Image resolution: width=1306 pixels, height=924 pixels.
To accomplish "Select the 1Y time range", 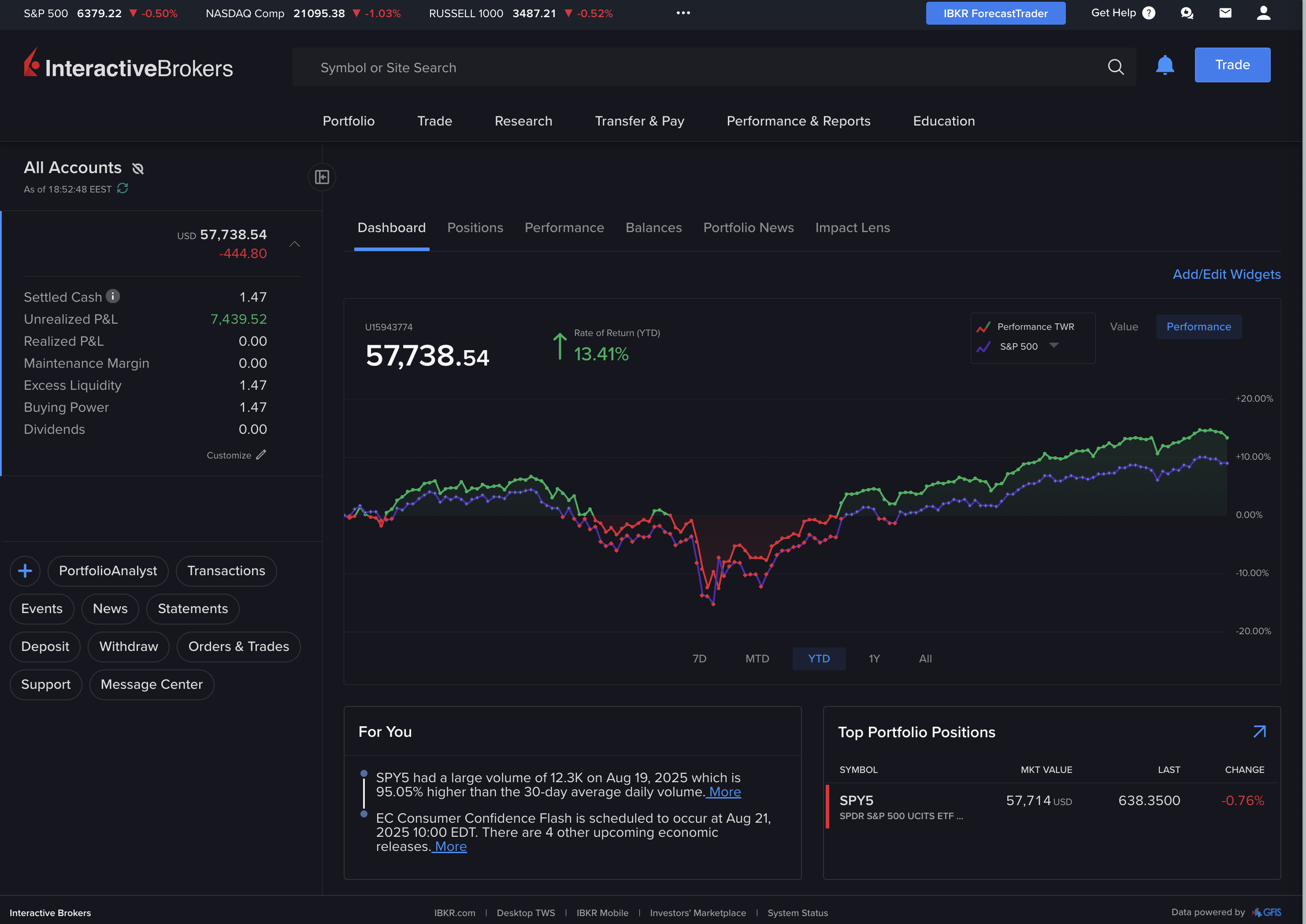I will [874, 658].
